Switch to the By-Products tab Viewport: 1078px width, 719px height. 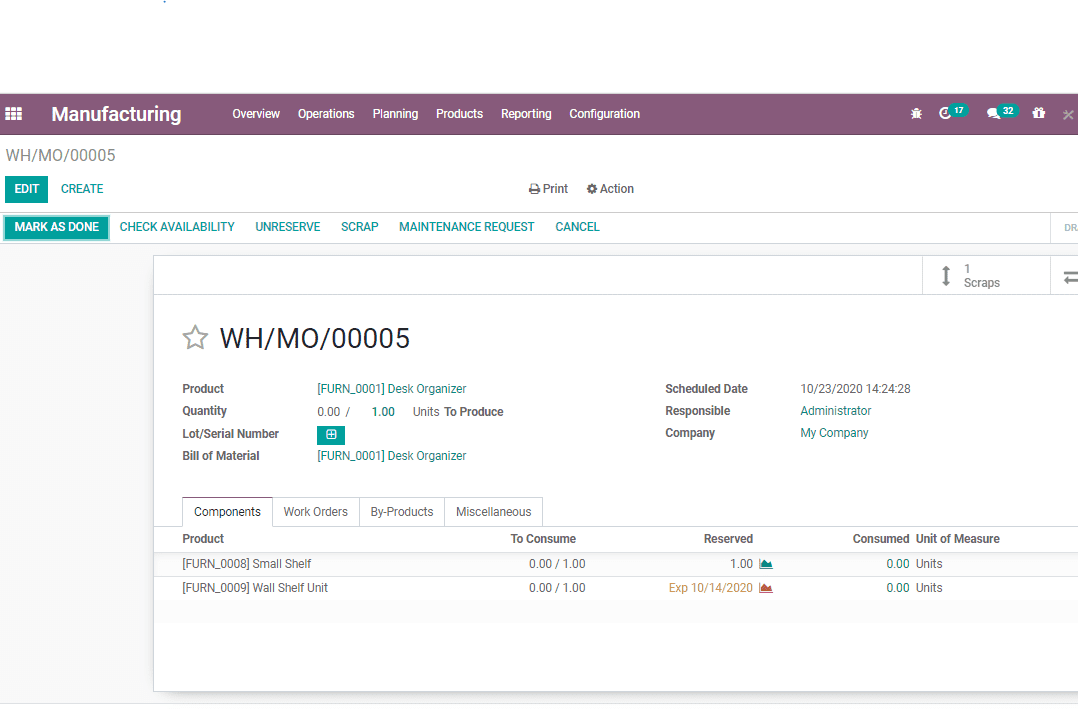[401, 511]
